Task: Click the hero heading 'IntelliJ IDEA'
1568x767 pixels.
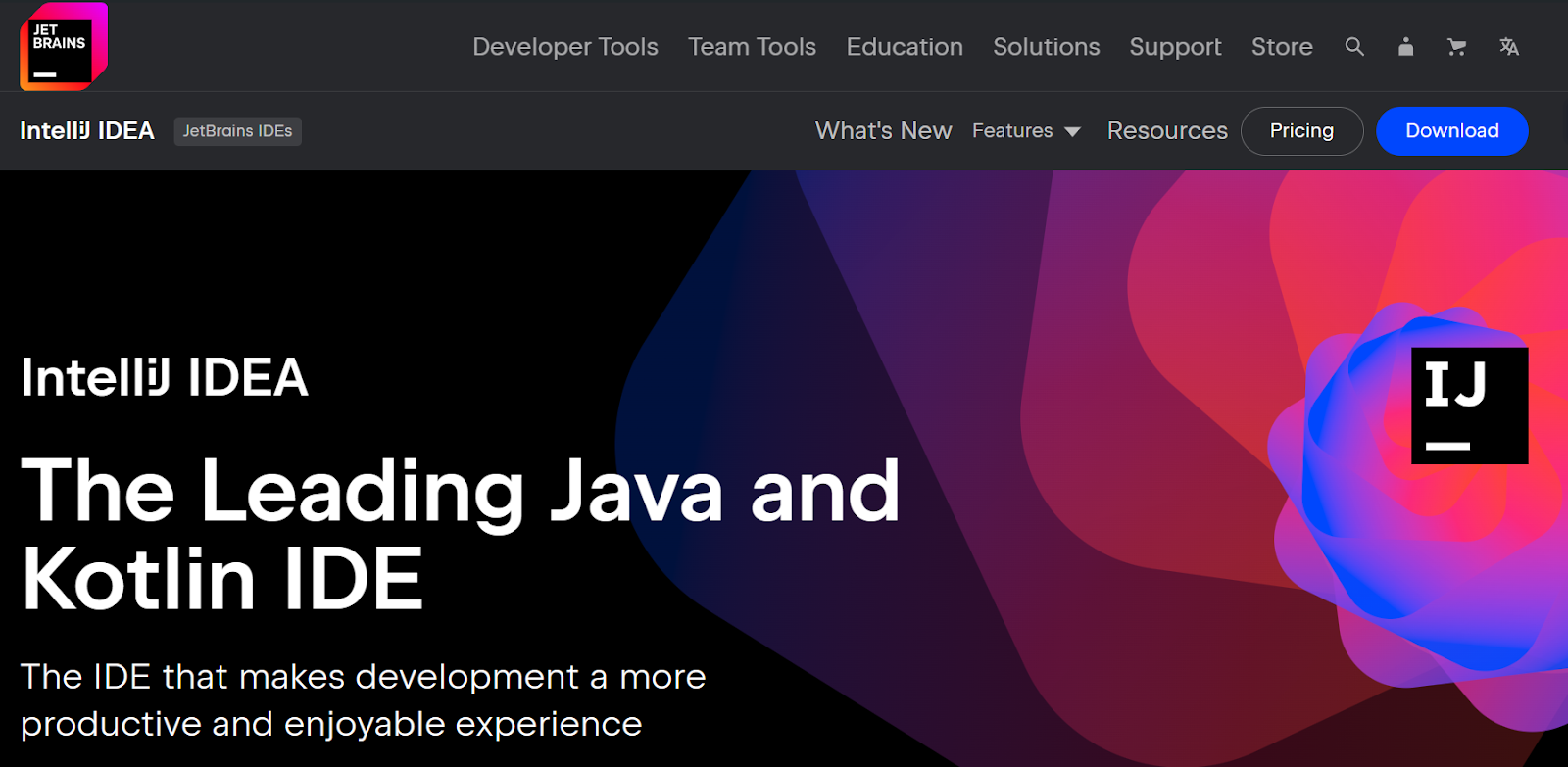Action: [x=165, y=378]
